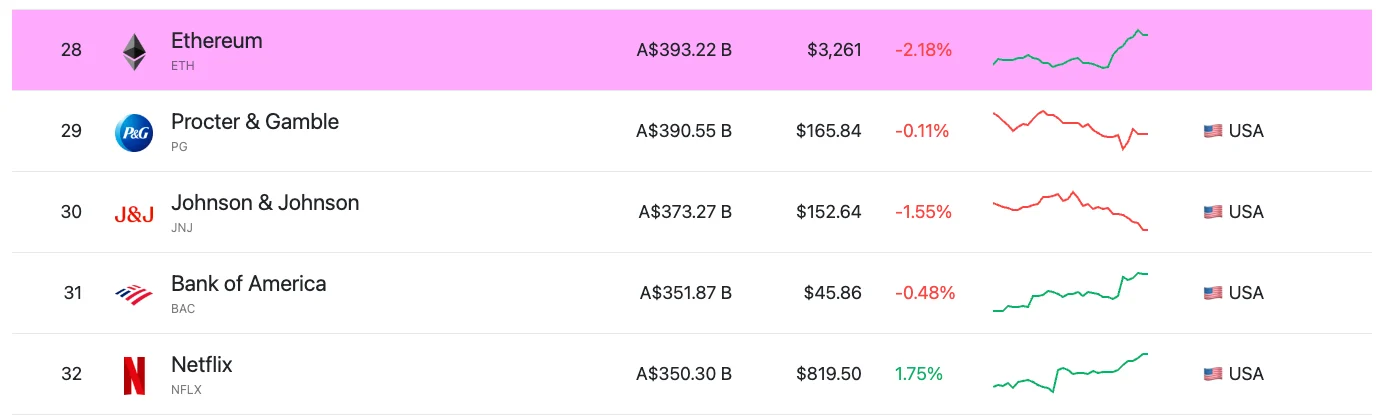Click the USA flag in Procter & Gamble row
The image size is (1384, 418).
click(1213, 131)
